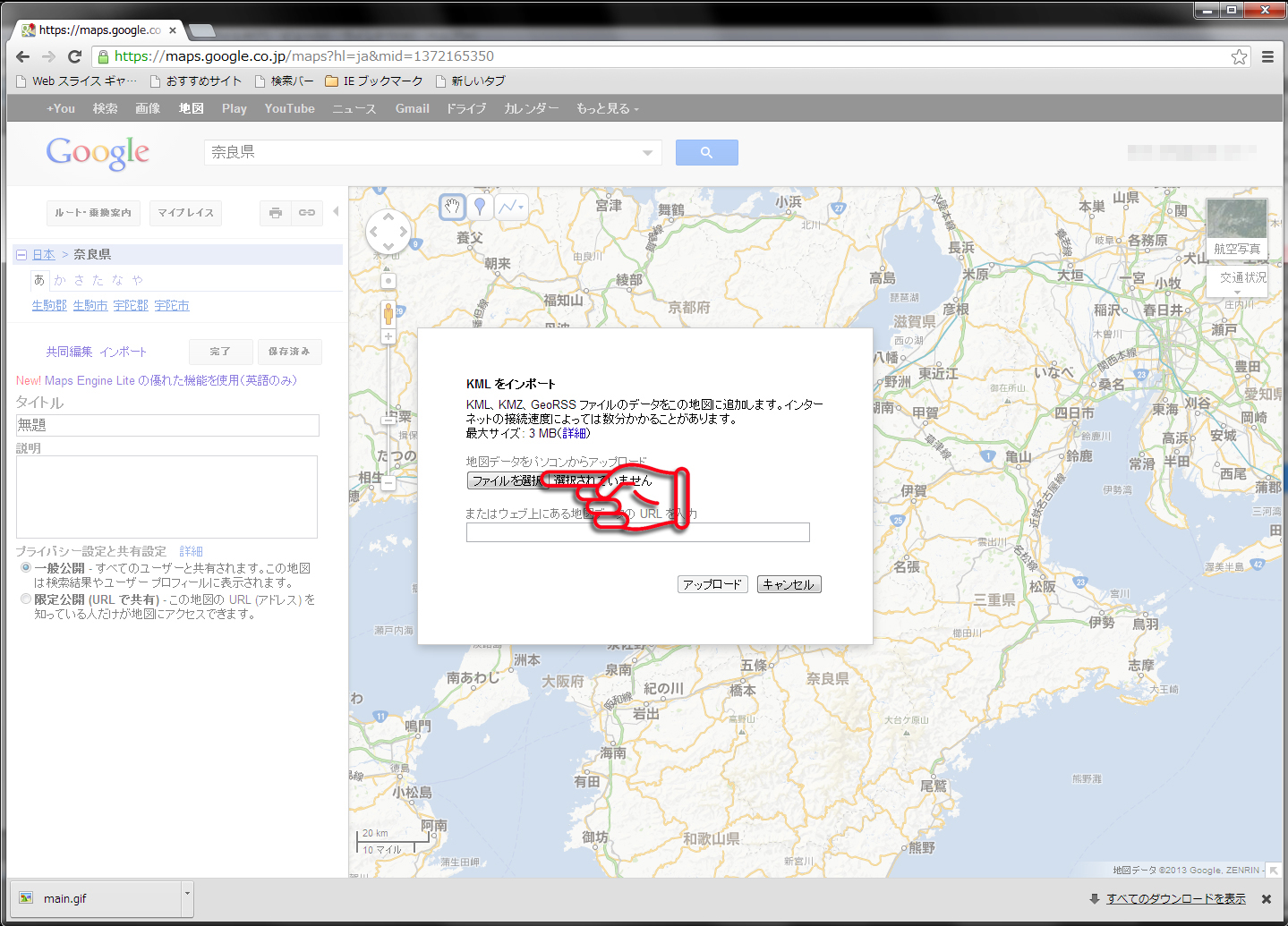The image size is (1288, 926).
Task: Click the Street View pegman icon
Action: coord(388,313)
